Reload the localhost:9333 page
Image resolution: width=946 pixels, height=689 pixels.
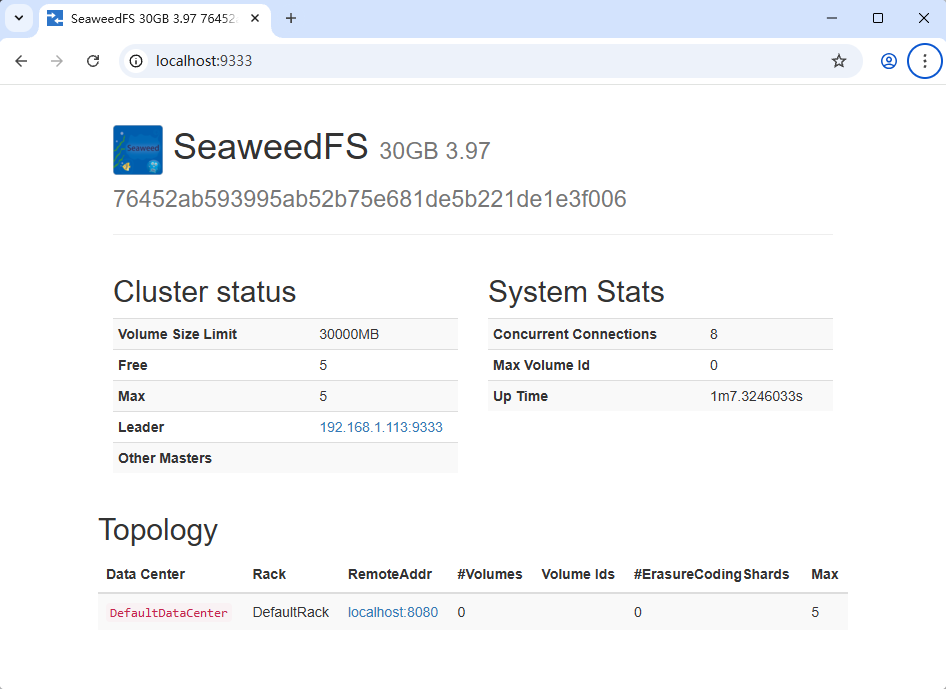pyautogui.click(x=93, y=61)
